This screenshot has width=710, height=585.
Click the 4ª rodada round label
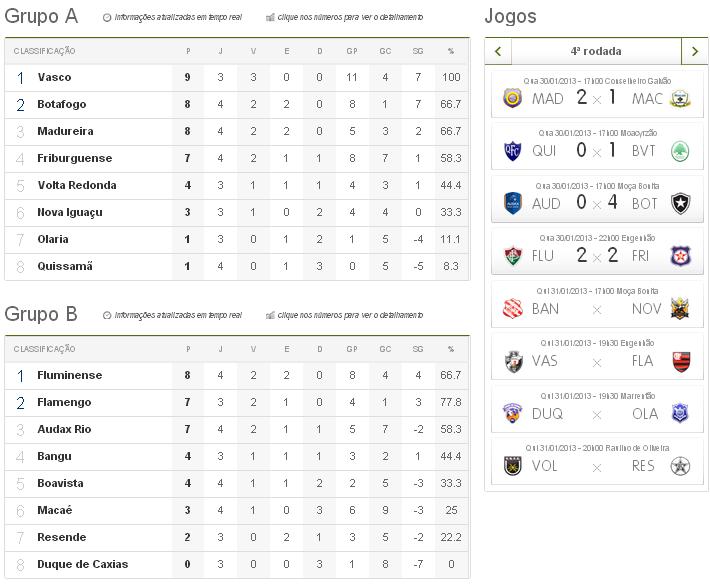point(596,51)
